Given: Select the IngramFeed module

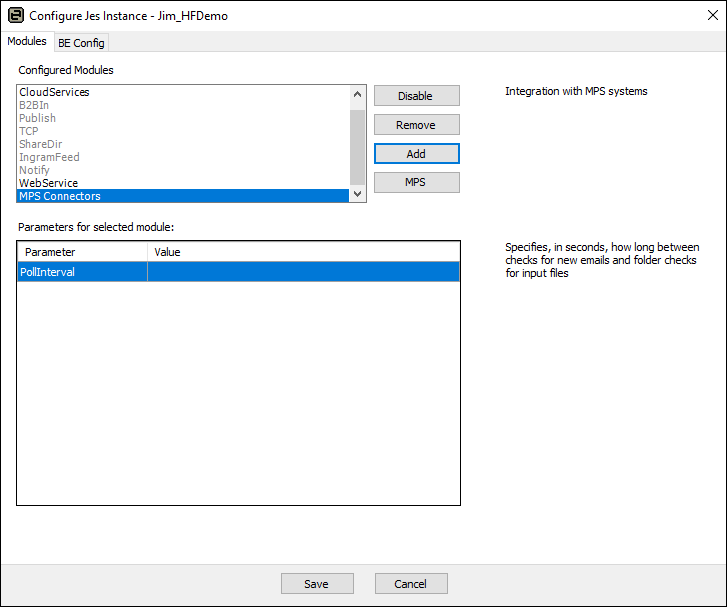Looking at the screenshot, I should 183,157.
